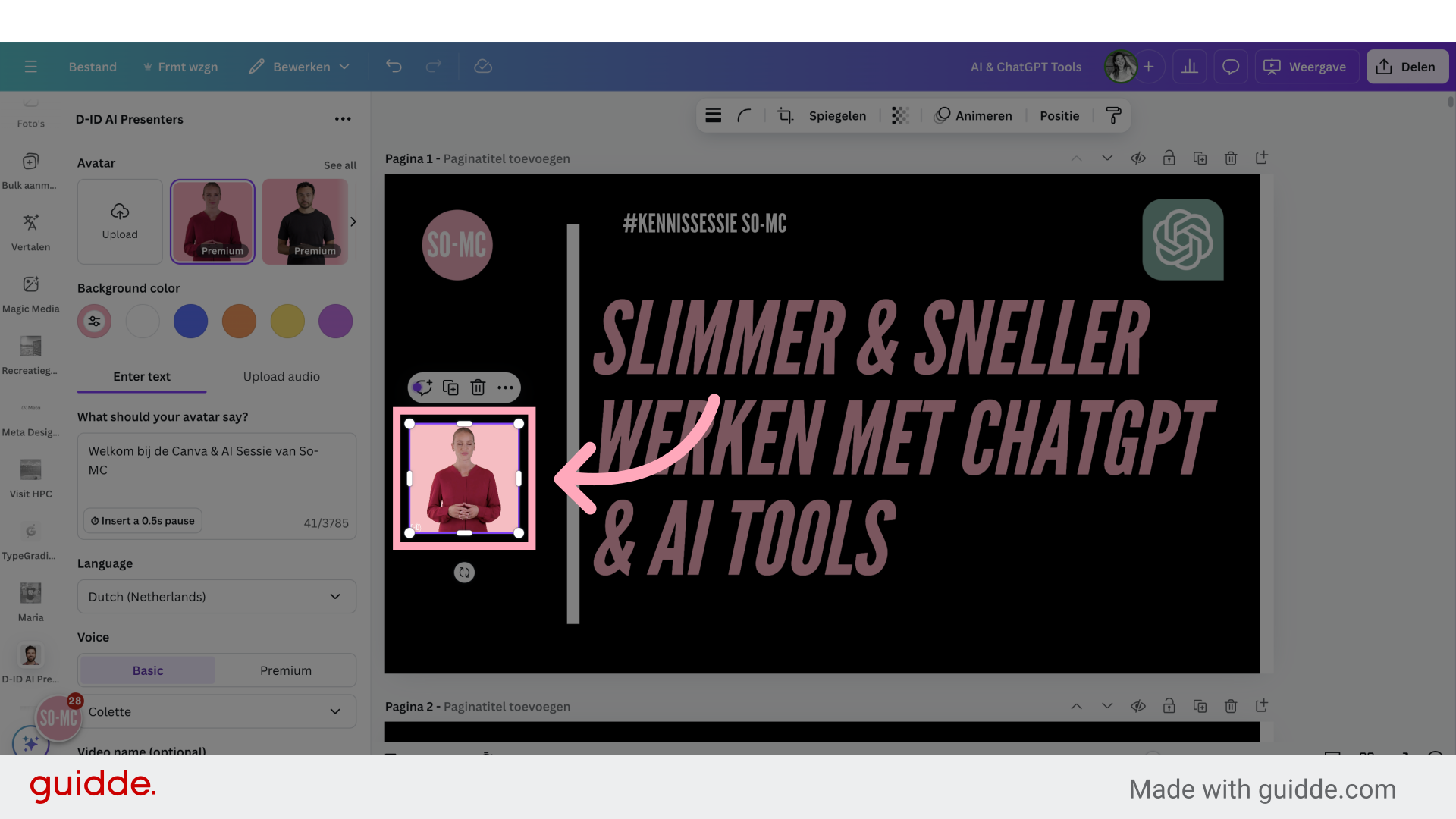The height and width of the screenshot is (819, 1456).
Task: Hide Pagina 1 with eye icon
Action: [1138, 158]
